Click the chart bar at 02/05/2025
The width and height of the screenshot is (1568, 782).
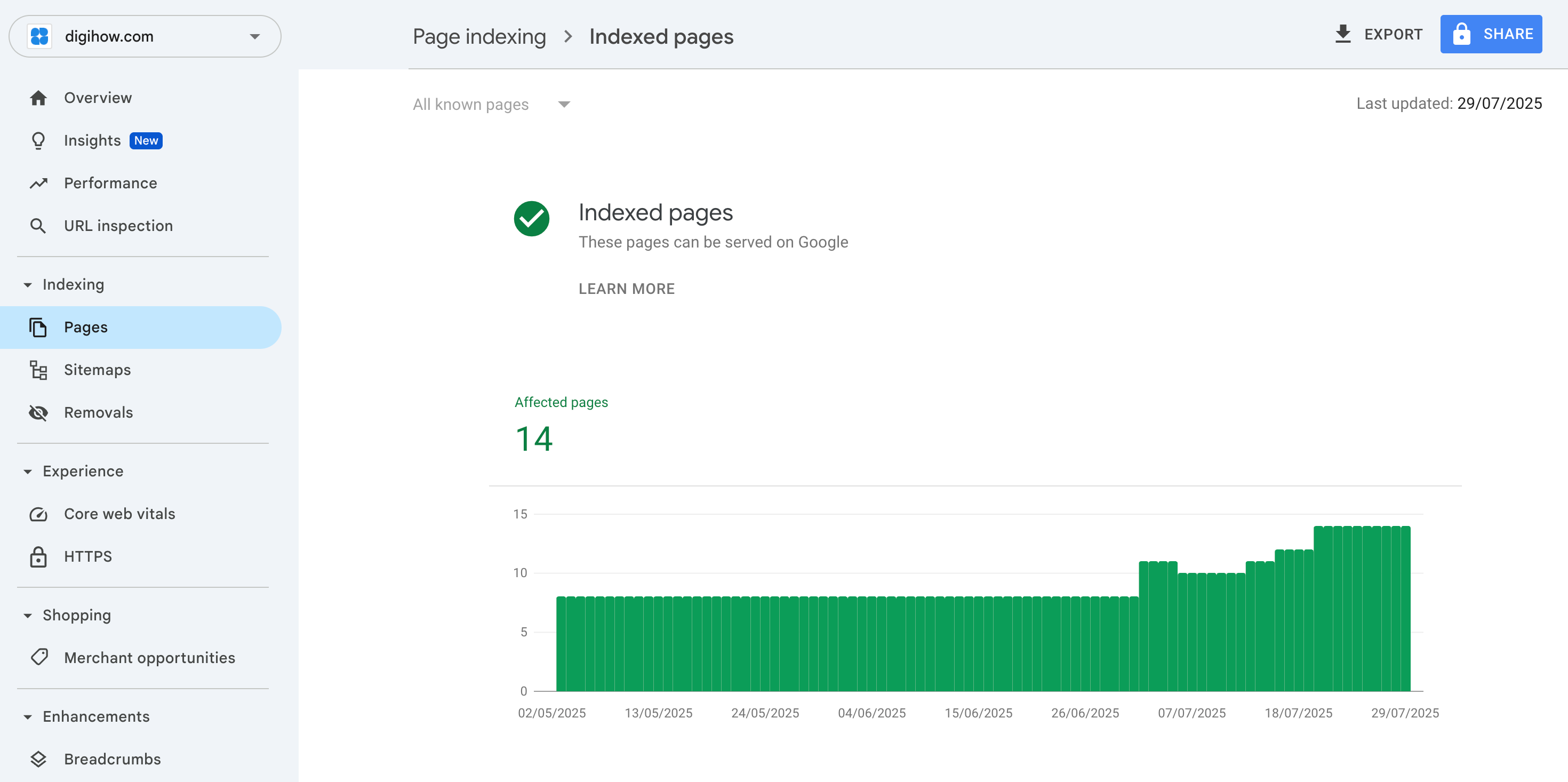pyautogui.click(x=561, y=644)
